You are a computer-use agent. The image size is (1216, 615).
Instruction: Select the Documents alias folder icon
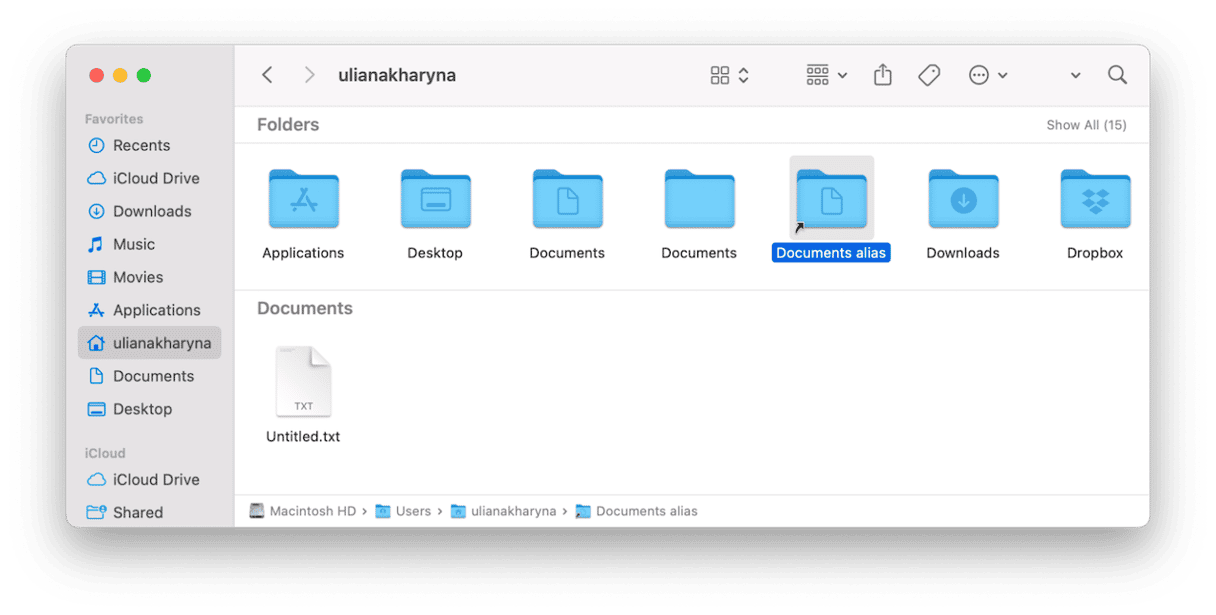[x=831, y=199]
